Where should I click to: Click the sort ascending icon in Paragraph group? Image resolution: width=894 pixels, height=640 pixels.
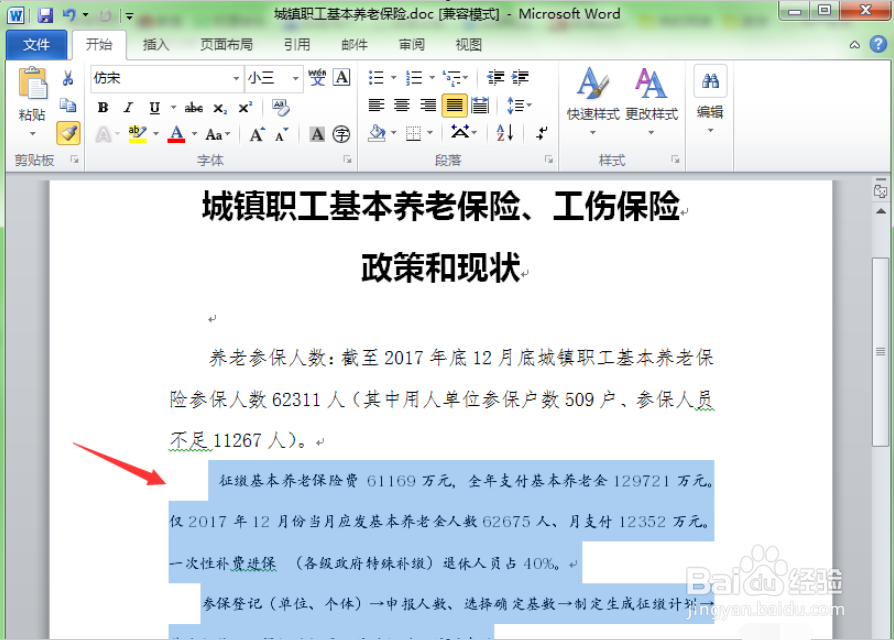point(503,132)
